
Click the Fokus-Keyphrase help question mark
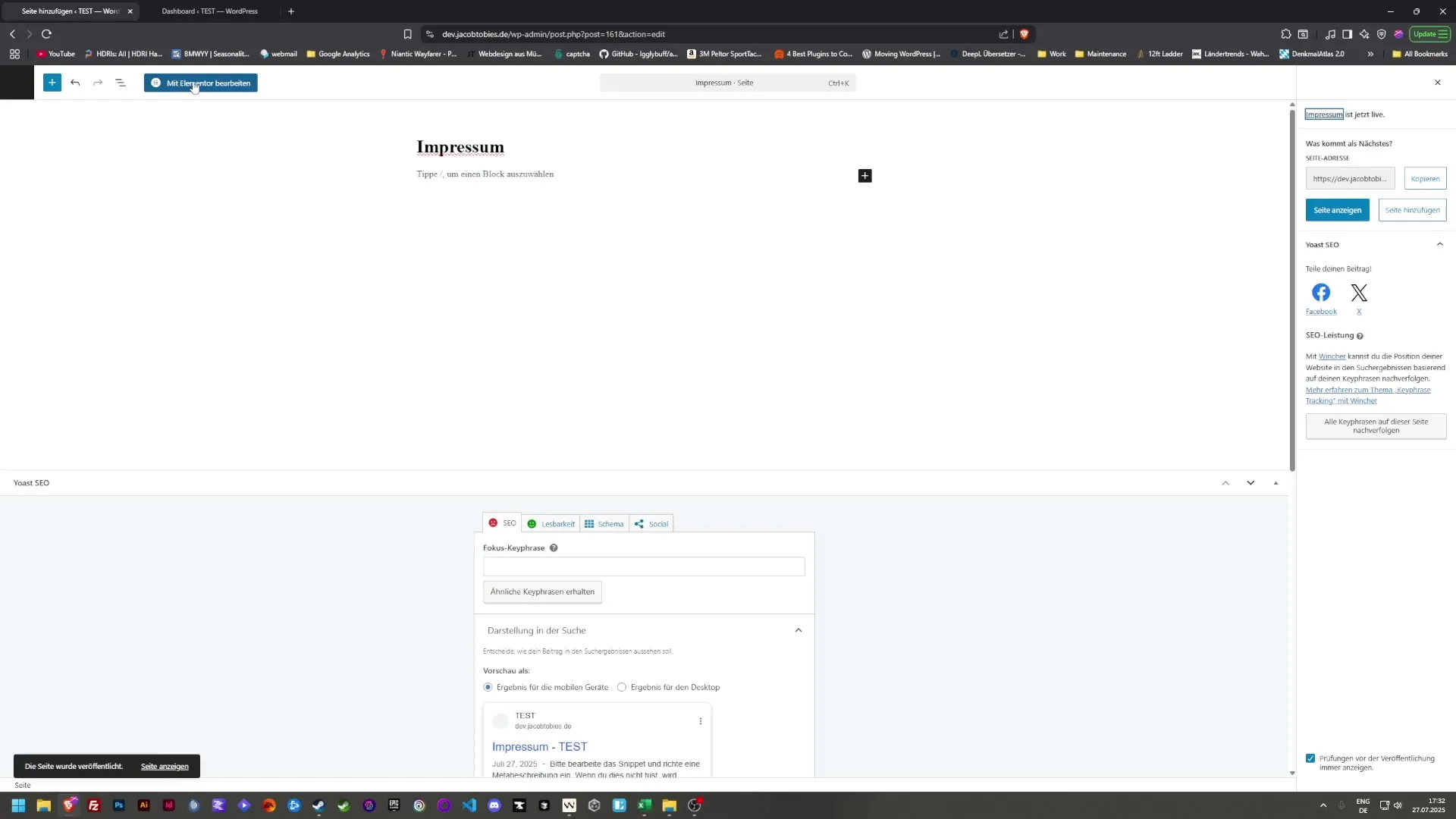point(554,548)
